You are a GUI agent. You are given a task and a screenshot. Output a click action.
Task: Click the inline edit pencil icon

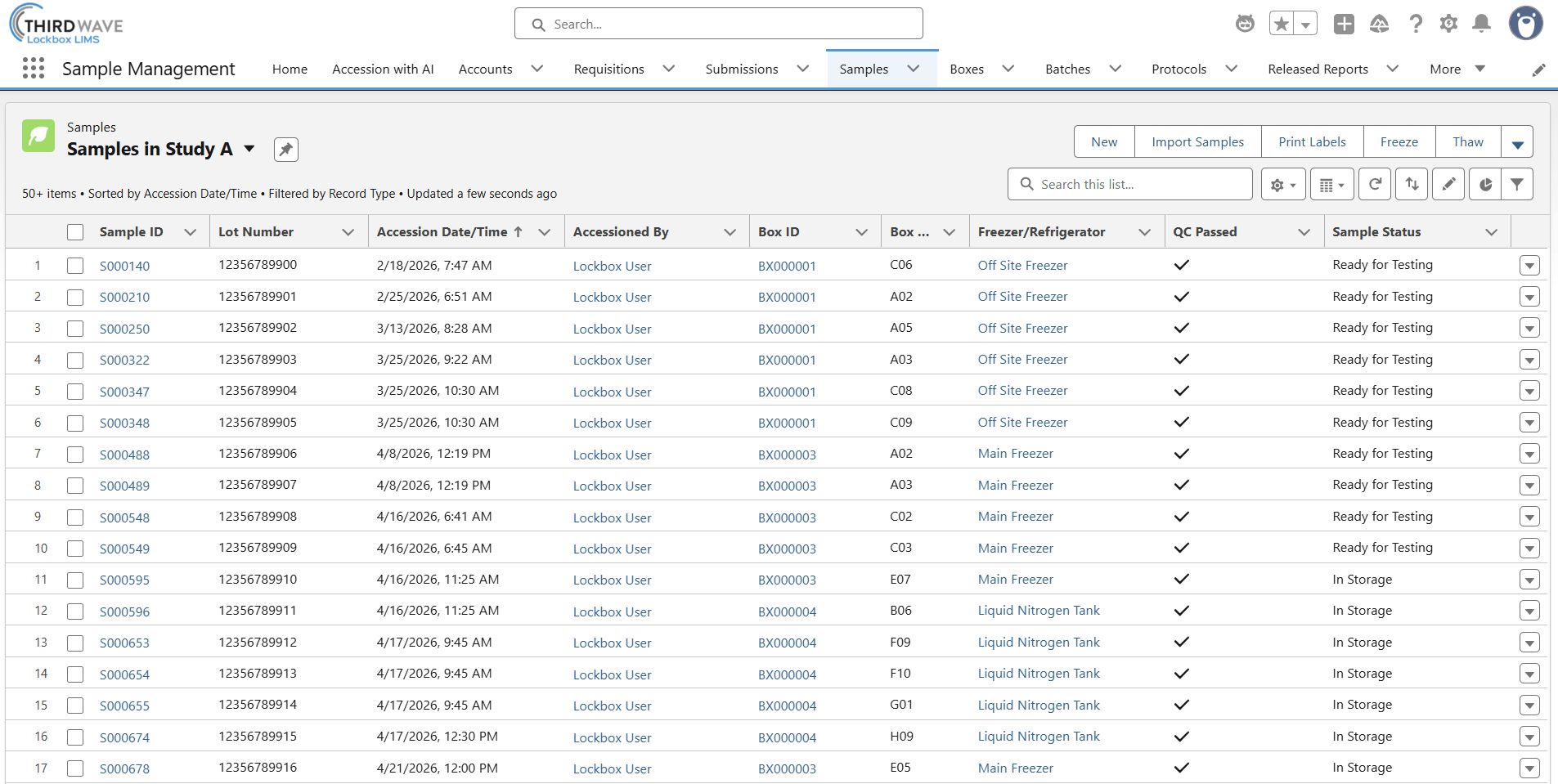click(x=1448, y=185)
